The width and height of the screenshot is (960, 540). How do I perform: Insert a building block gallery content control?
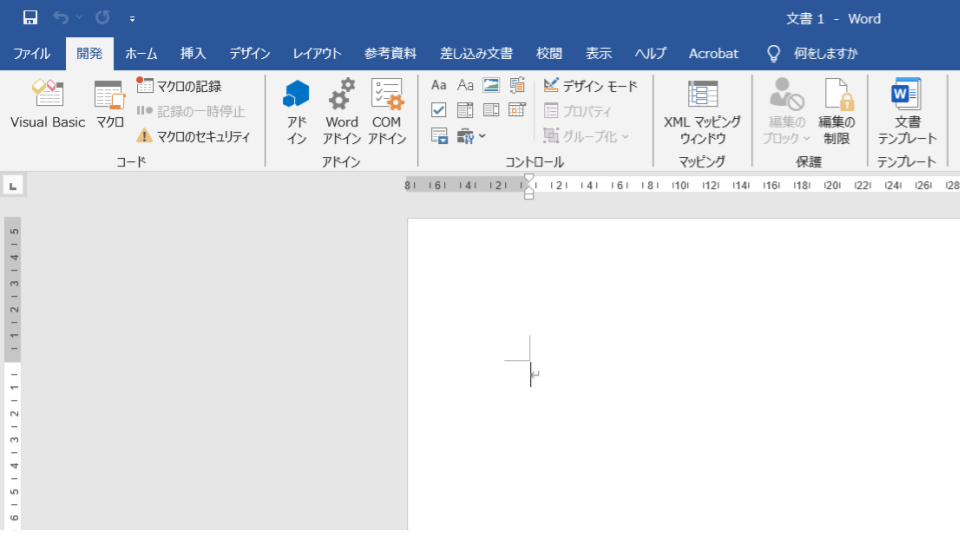pos(517,85)
